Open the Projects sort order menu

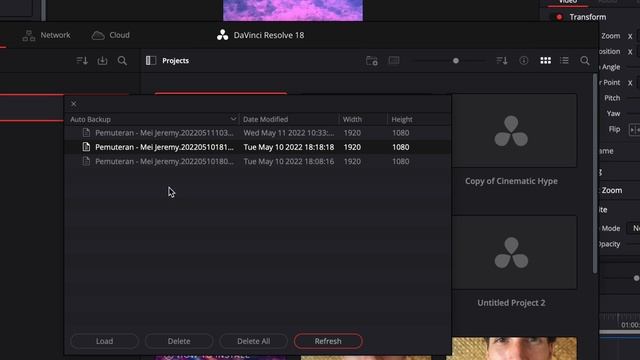pyautogui.click(x=502, y=61)
